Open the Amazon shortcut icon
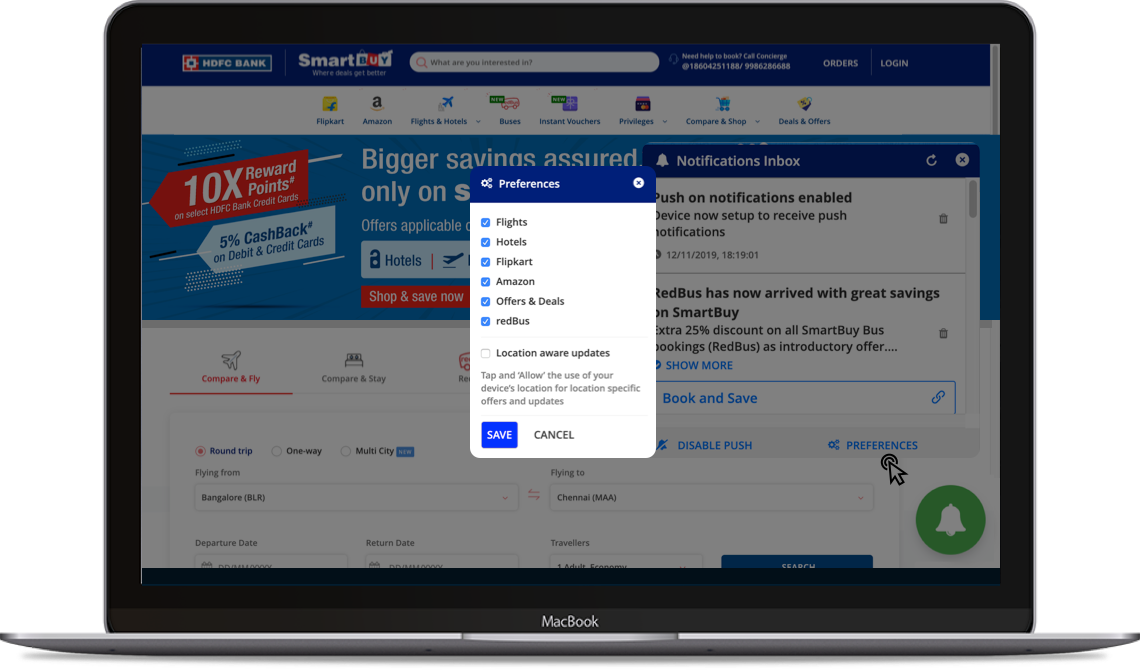1140x670 pixels. [377, 104]
